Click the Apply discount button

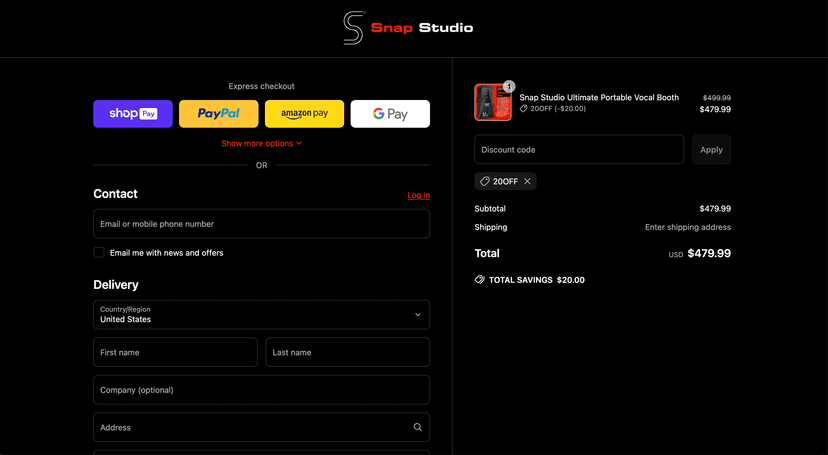tap(711, 149)
